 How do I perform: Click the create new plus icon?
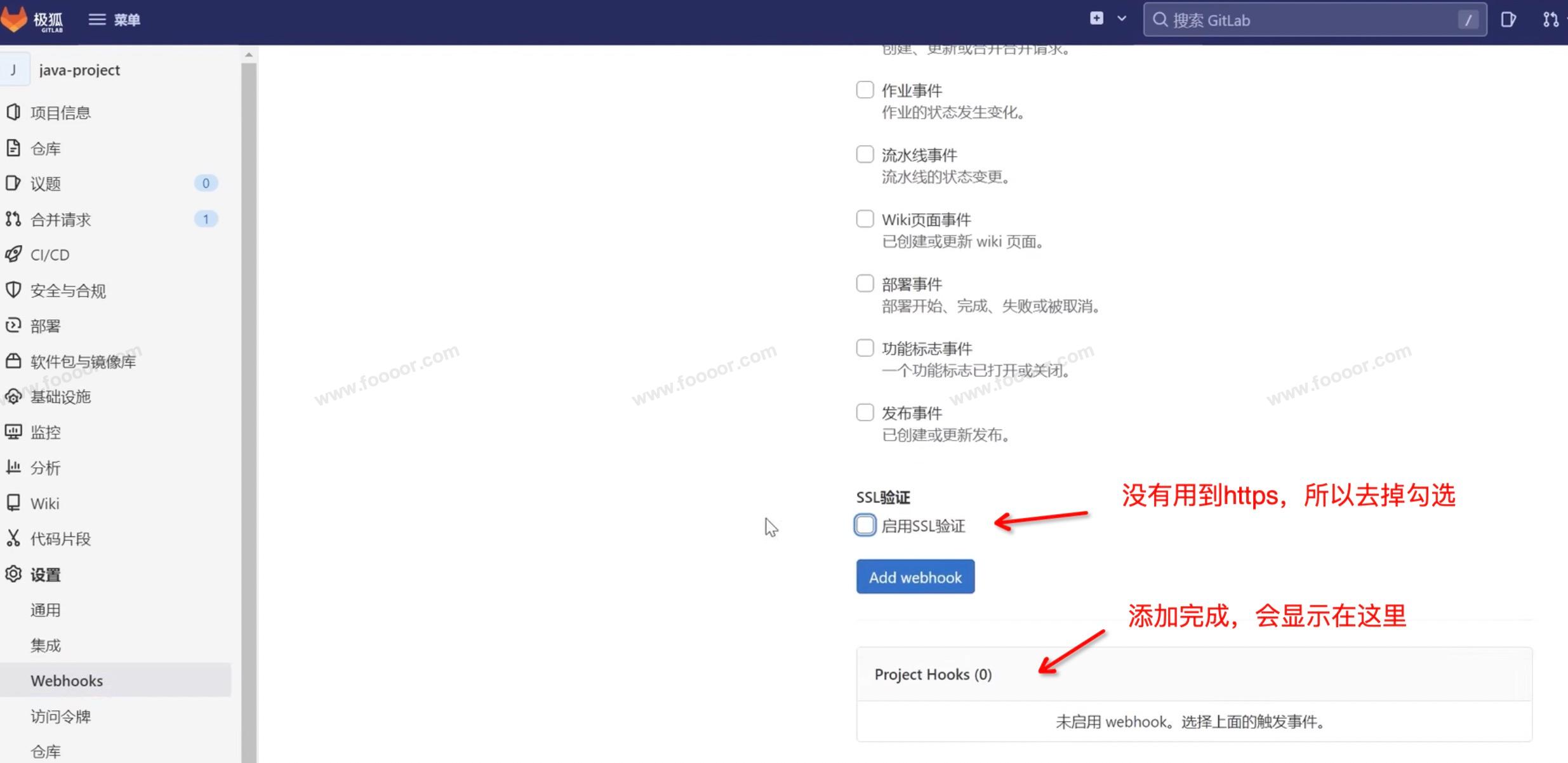(1096, 18)
